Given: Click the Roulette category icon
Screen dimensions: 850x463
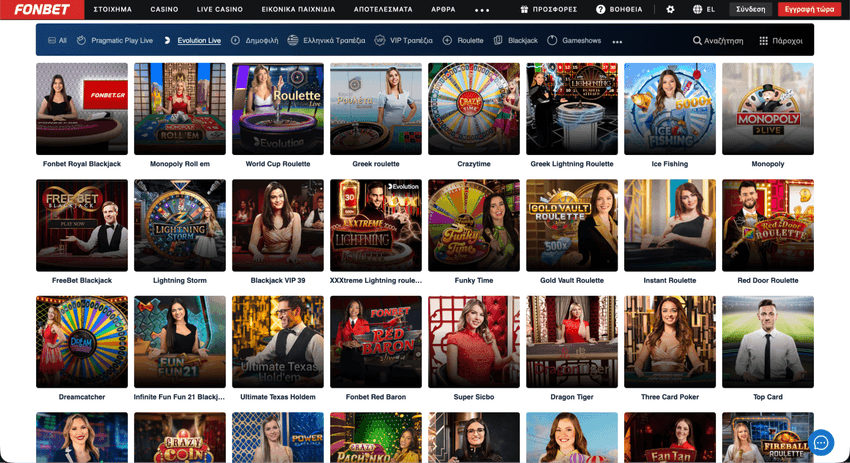Looking at the screenshot, I should [x=447, y=40].
